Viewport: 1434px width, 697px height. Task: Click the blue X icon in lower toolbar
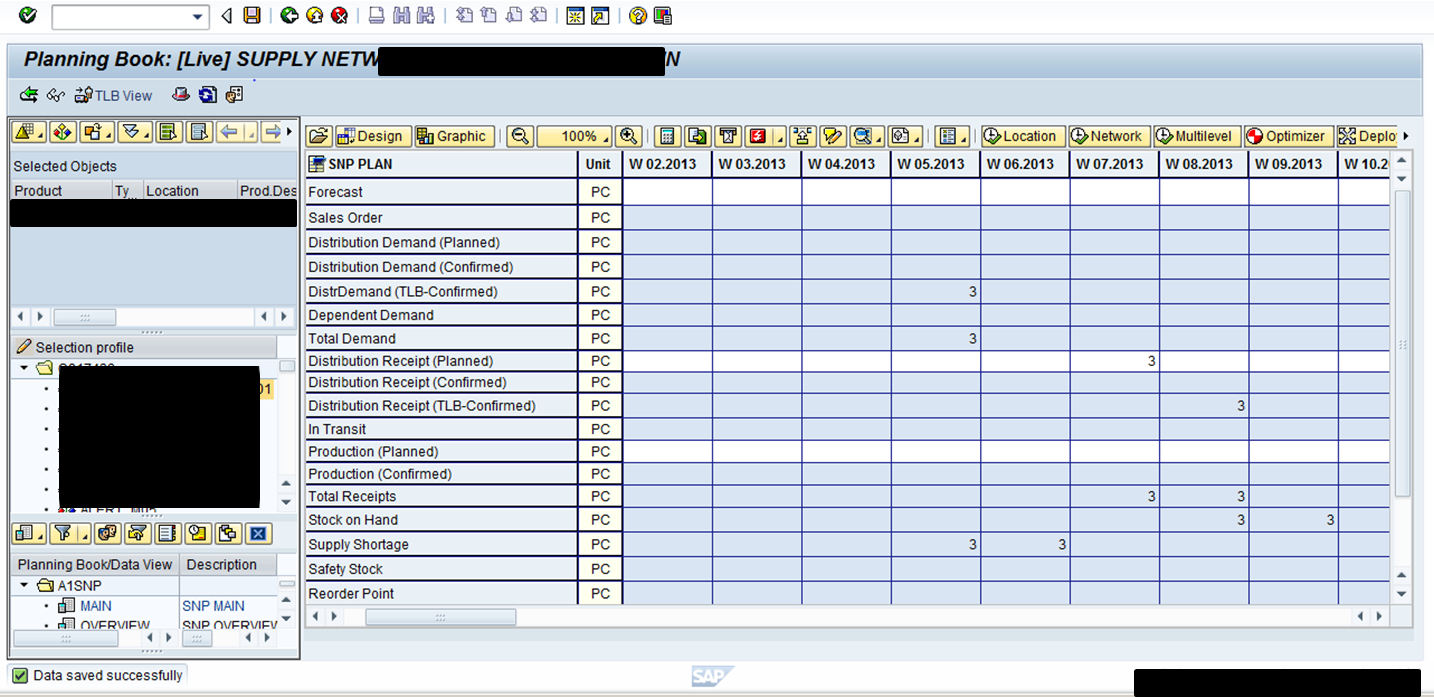click(x=258, y=533)
